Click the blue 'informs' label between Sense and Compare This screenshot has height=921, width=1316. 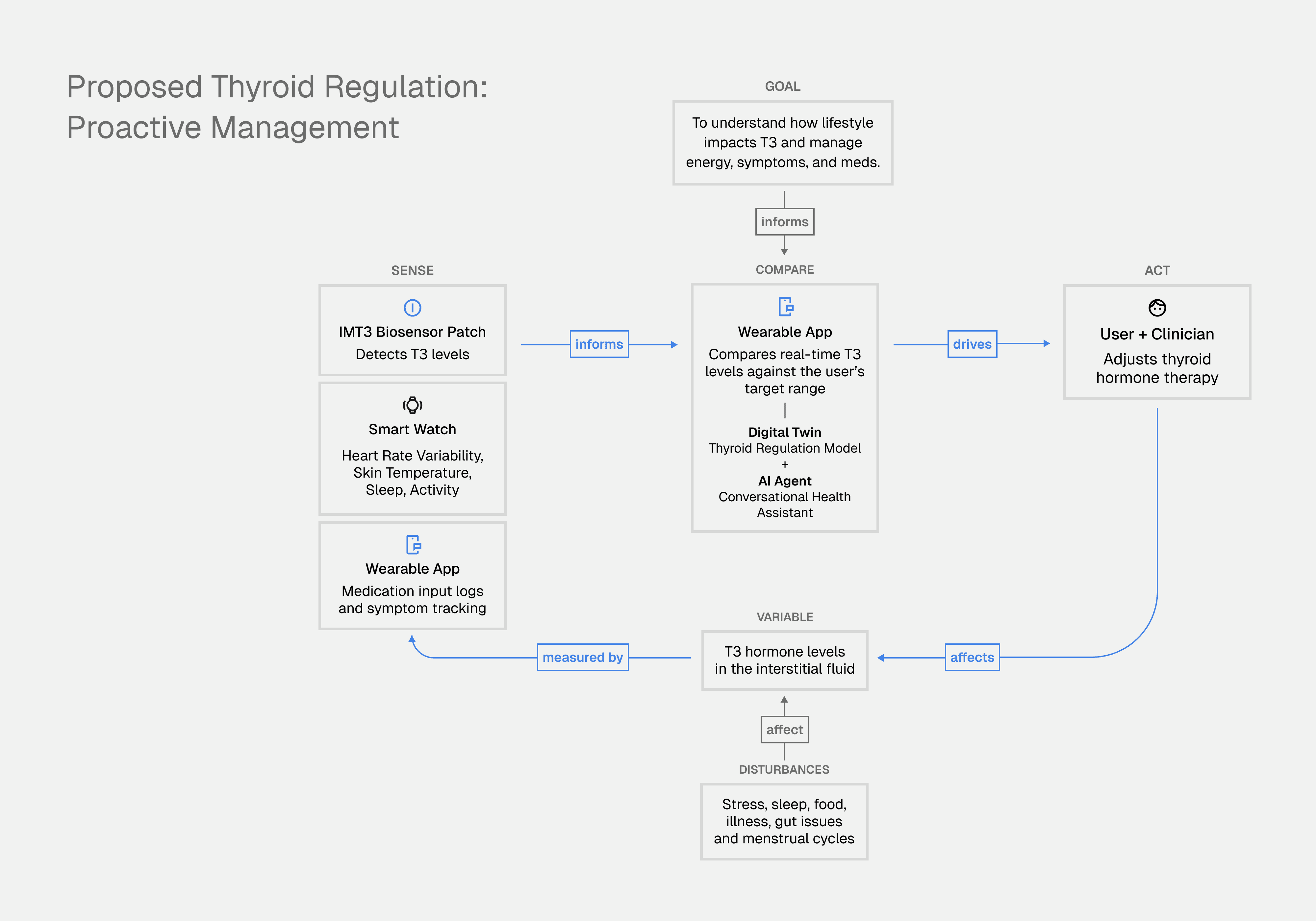(x=599, y=344)
